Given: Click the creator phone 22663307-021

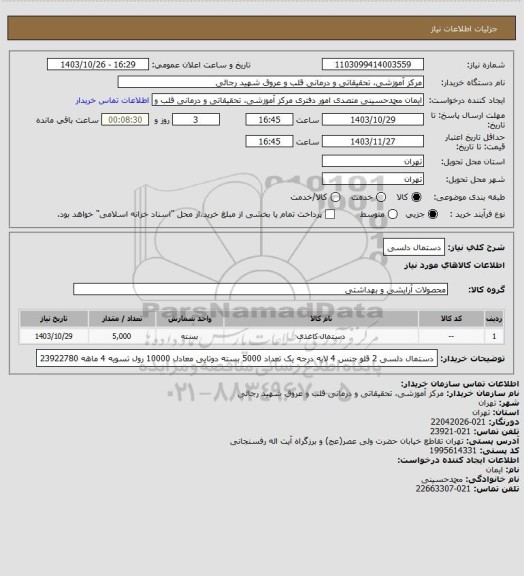Looking at the screenshot, I should coord(443,489).
